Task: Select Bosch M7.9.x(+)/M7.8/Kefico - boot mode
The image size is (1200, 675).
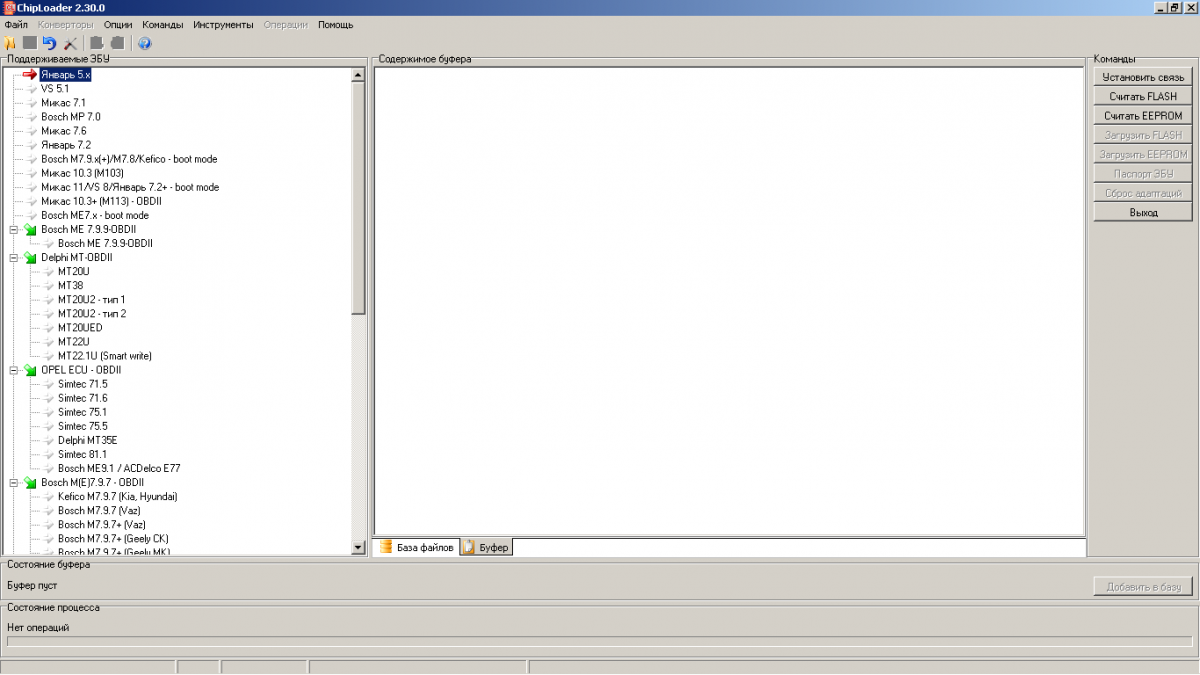Action: [x=129, y=159]
